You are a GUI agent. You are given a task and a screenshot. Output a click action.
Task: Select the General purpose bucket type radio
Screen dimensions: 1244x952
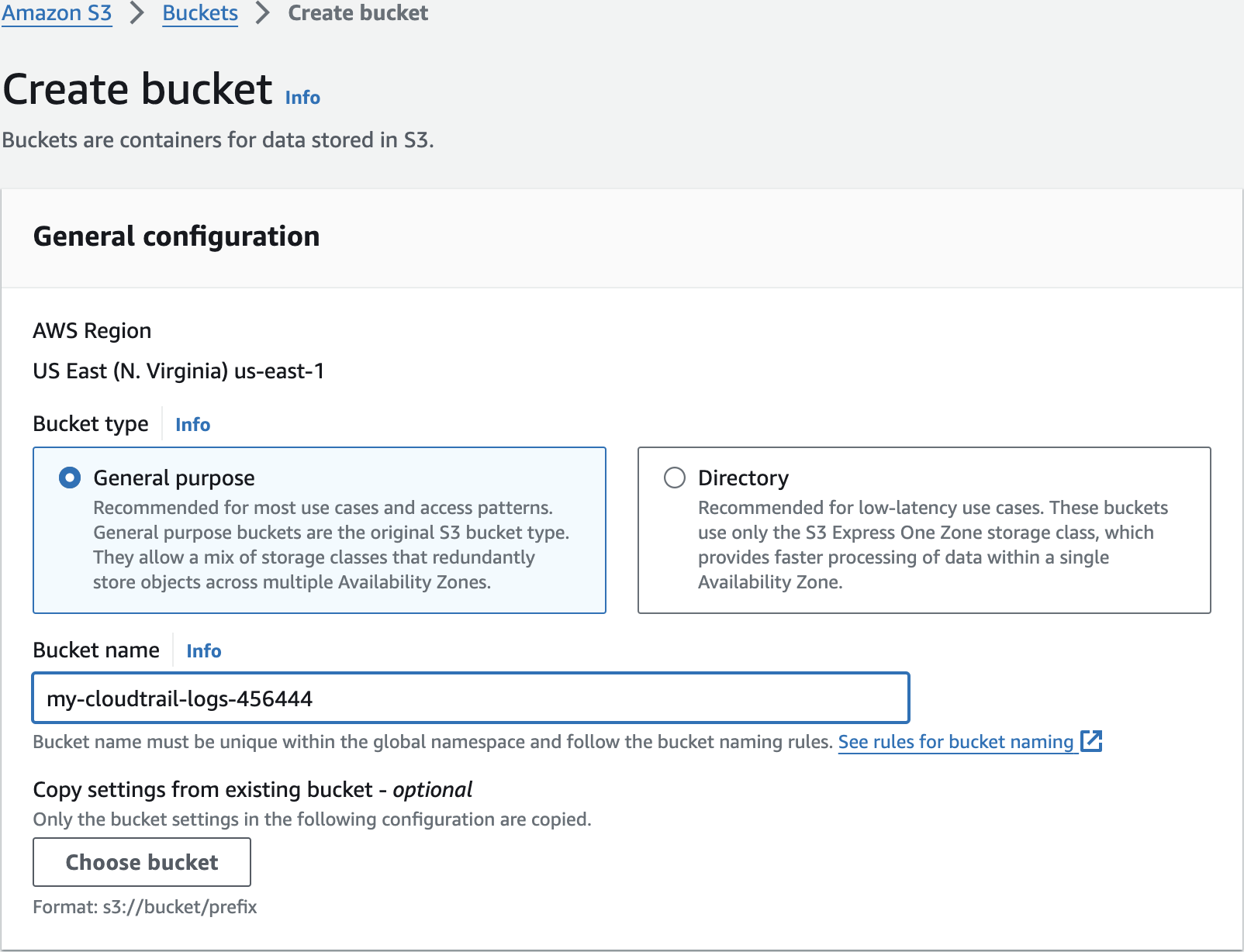[70, 478]
